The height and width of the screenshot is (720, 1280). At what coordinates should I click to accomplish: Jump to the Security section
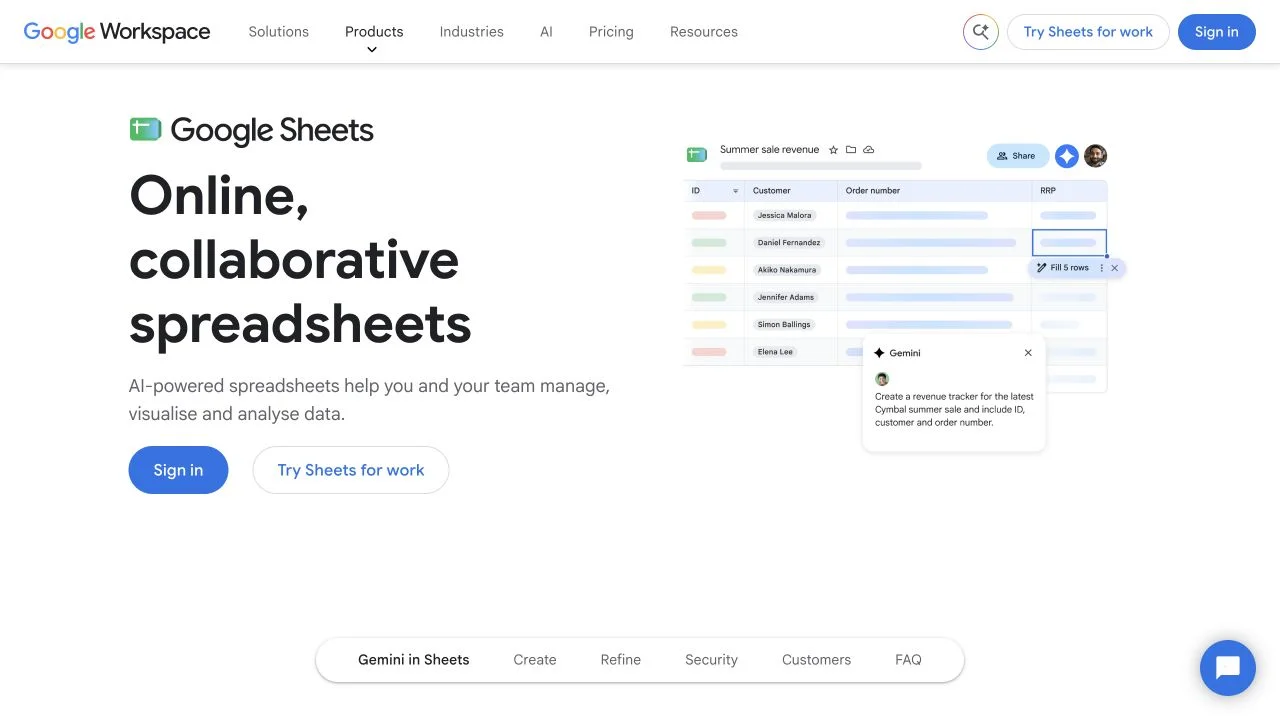pyautogui.click(x=711, y=660)
